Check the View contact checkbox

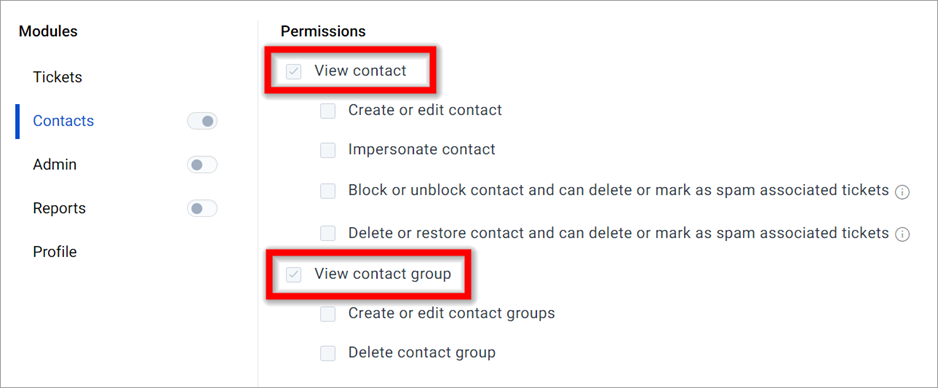click(294, 72)
